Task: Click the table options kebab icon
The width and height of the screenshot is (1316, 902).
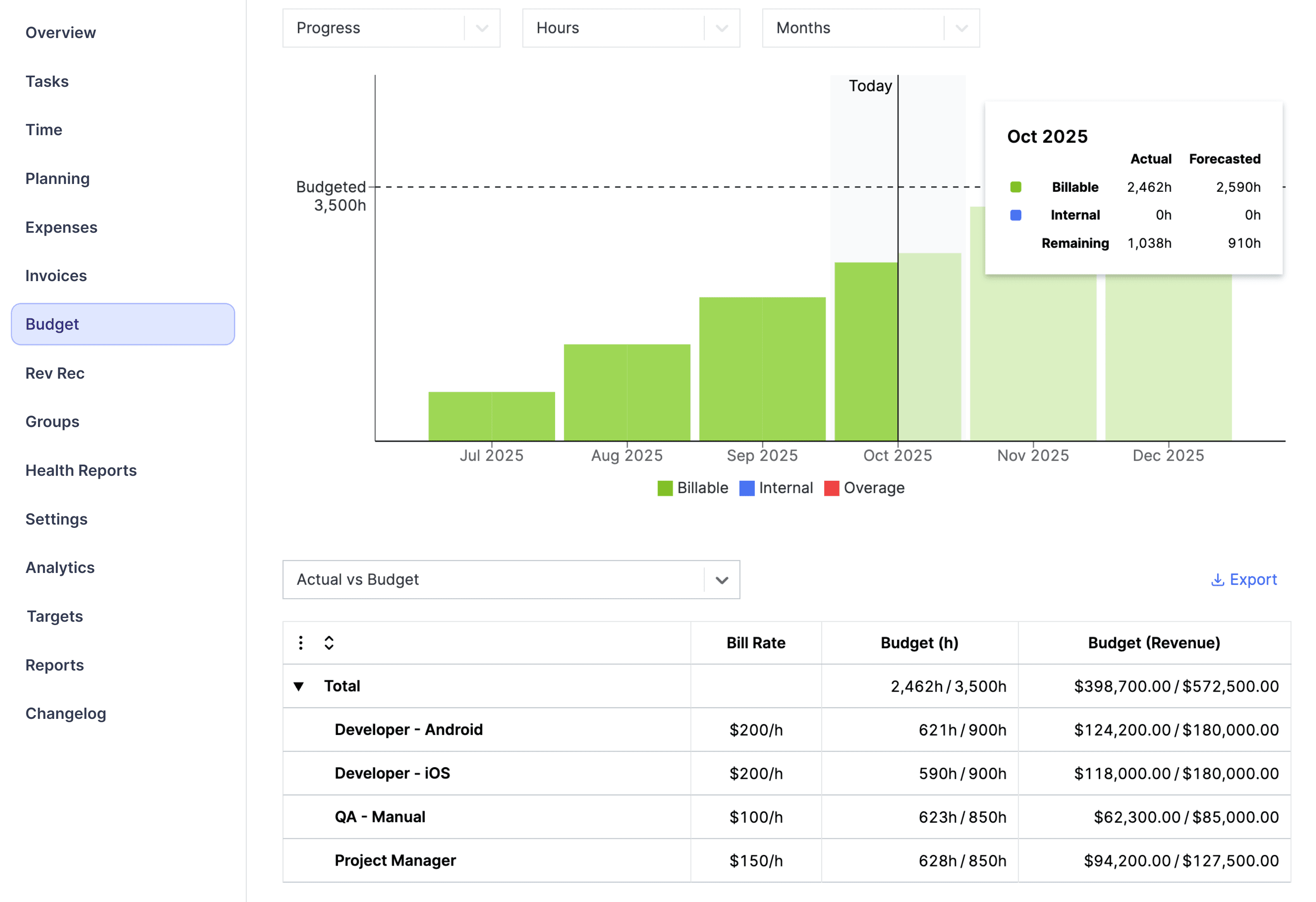Action: point(300,643)
